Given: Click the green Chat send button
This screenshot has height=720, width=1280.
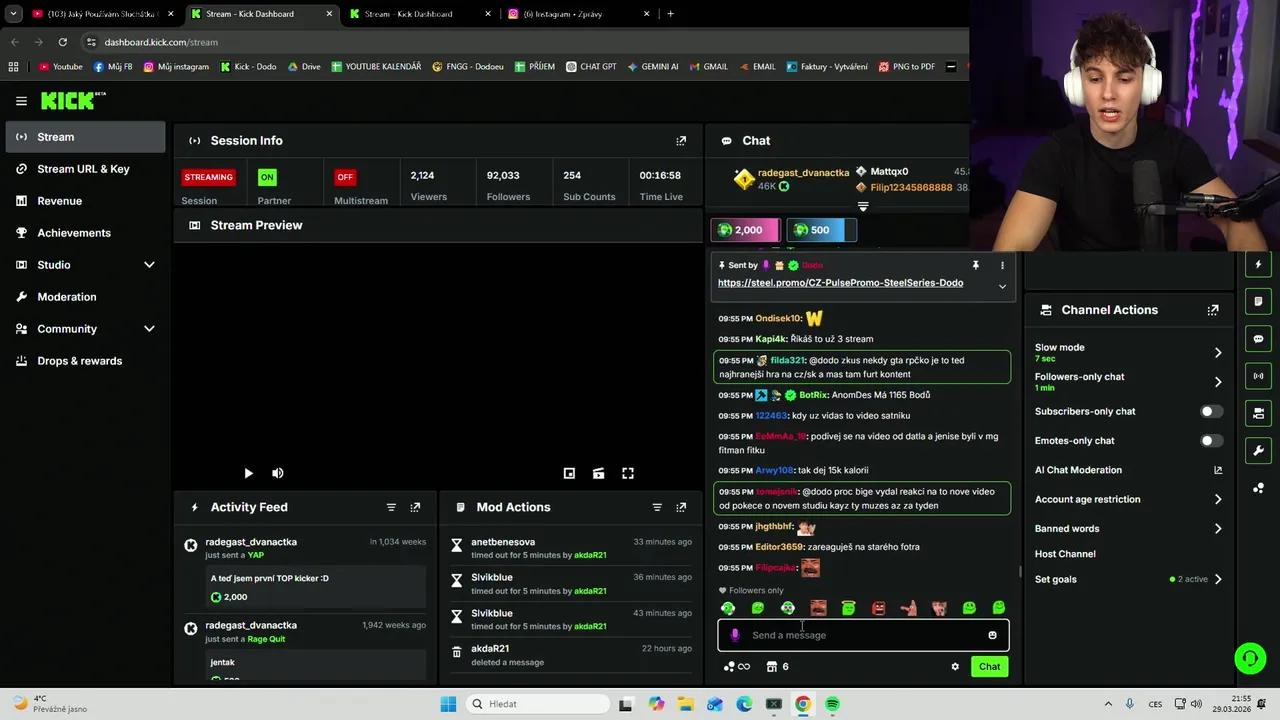Looking at the screenshot, I should (989, 667).
